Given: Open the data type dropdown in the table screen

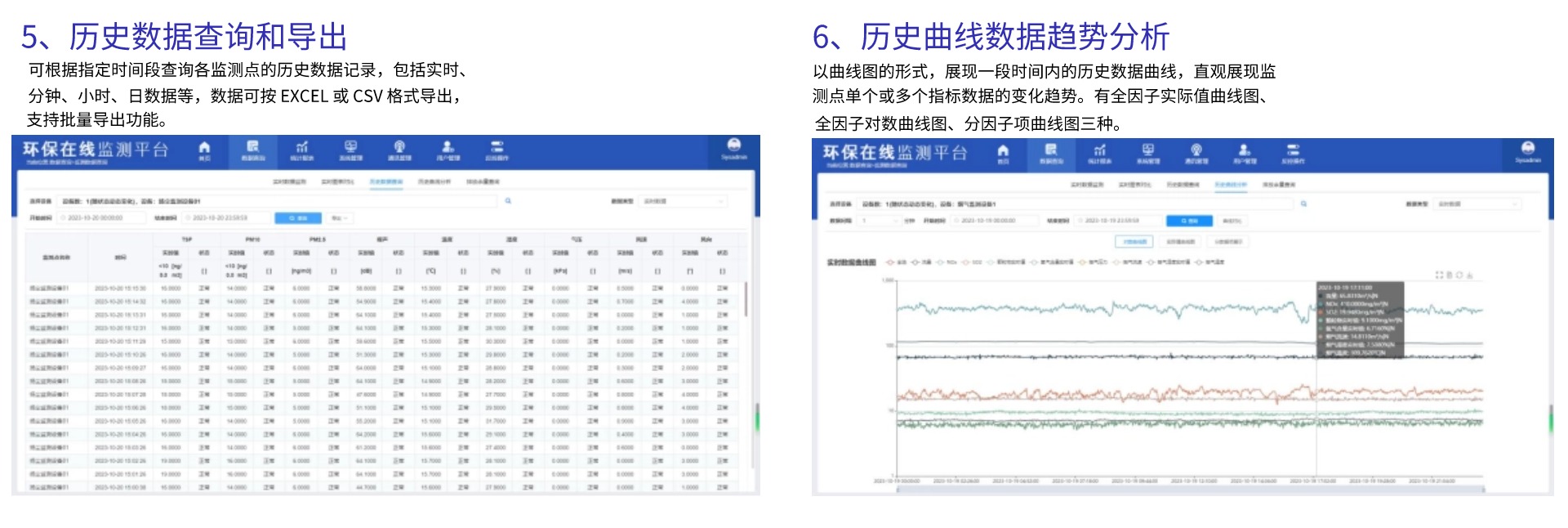Looking at the screenshot, I should pos(683,201).
